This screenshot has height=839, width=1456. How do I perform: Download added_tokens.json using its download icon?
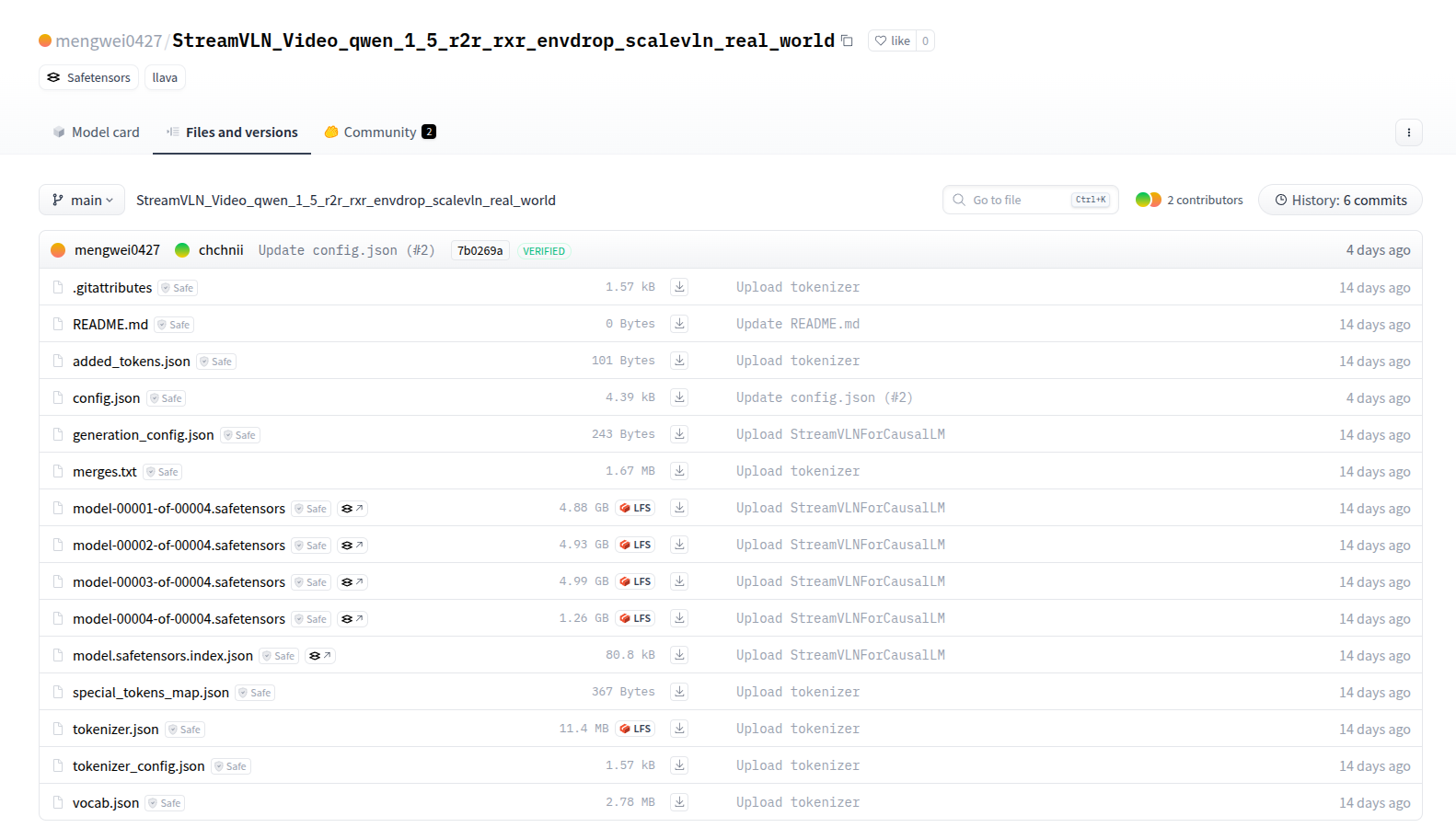coord(679,361)
